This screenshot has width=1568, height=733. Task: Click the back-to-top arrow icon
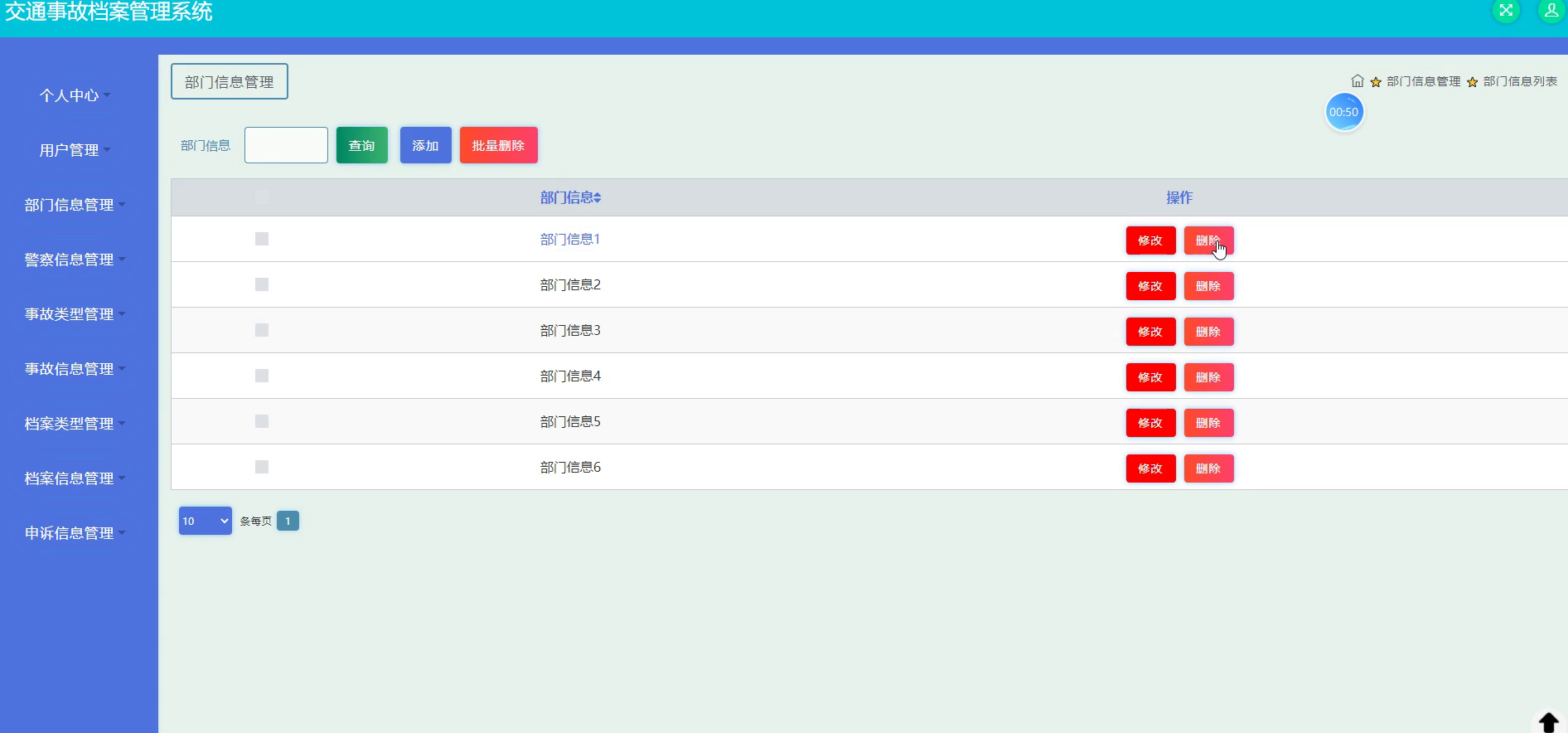click(x=1548, y=721)
